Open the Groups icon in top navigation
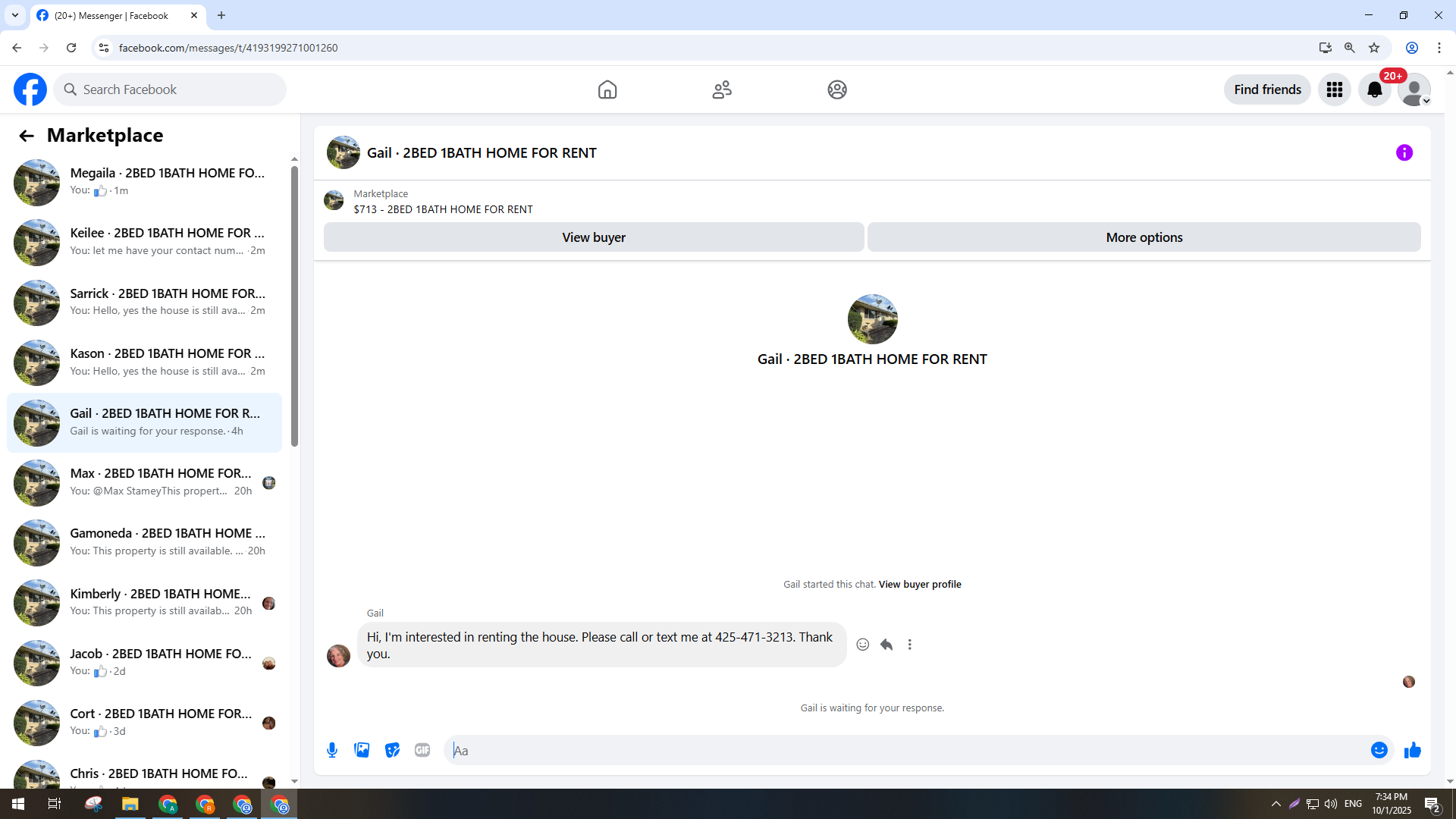 [837, 89]
